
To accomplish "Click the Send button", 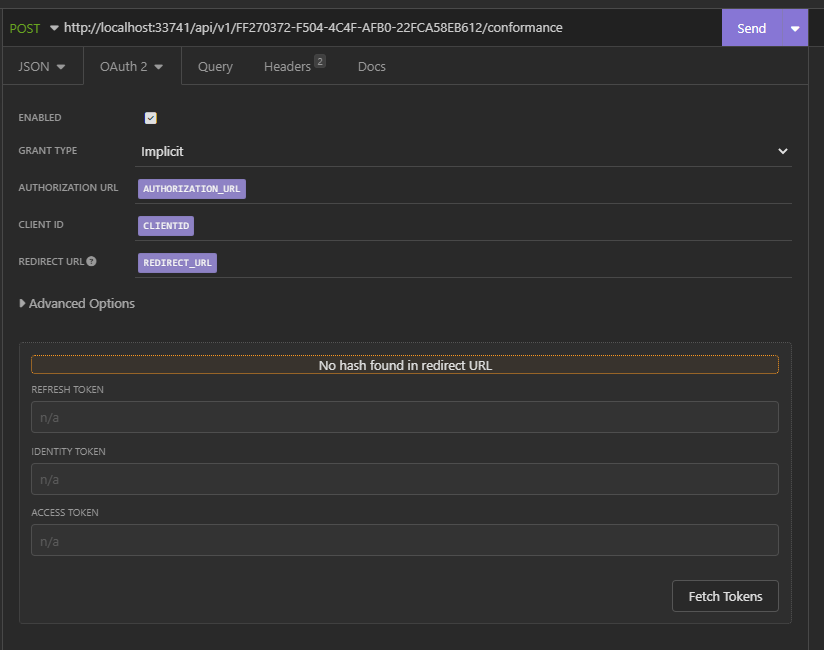I will tap(751, 28).
